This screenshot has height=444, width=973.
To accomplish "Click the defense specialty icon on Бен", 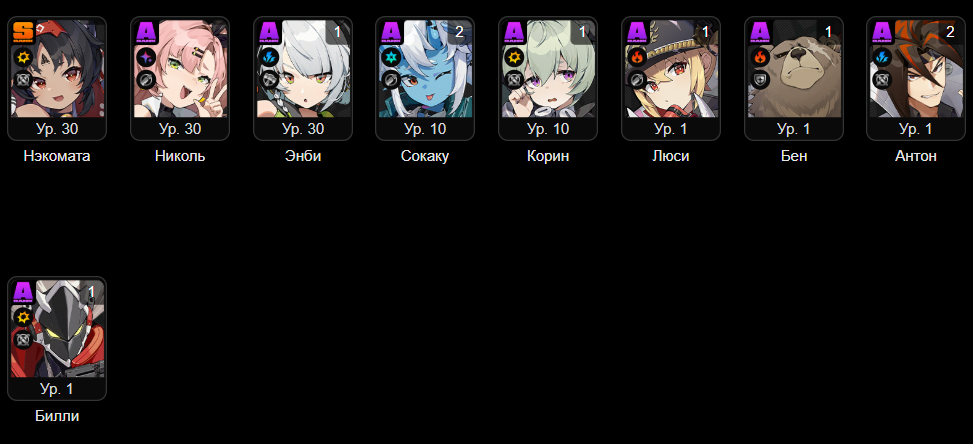I will point(760,79).
